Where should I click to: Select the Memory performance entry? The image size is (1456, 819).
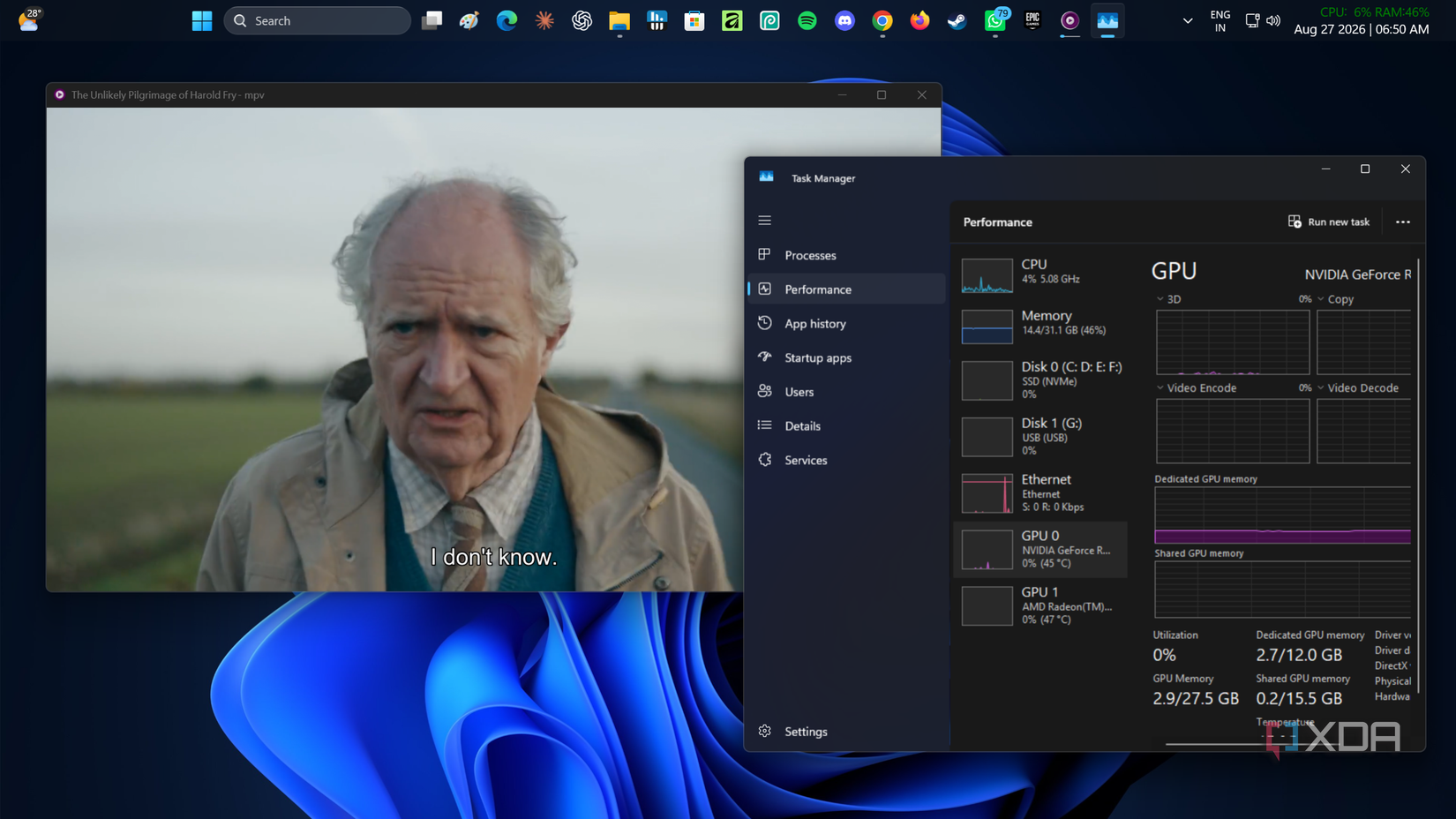pos(1040,325)
